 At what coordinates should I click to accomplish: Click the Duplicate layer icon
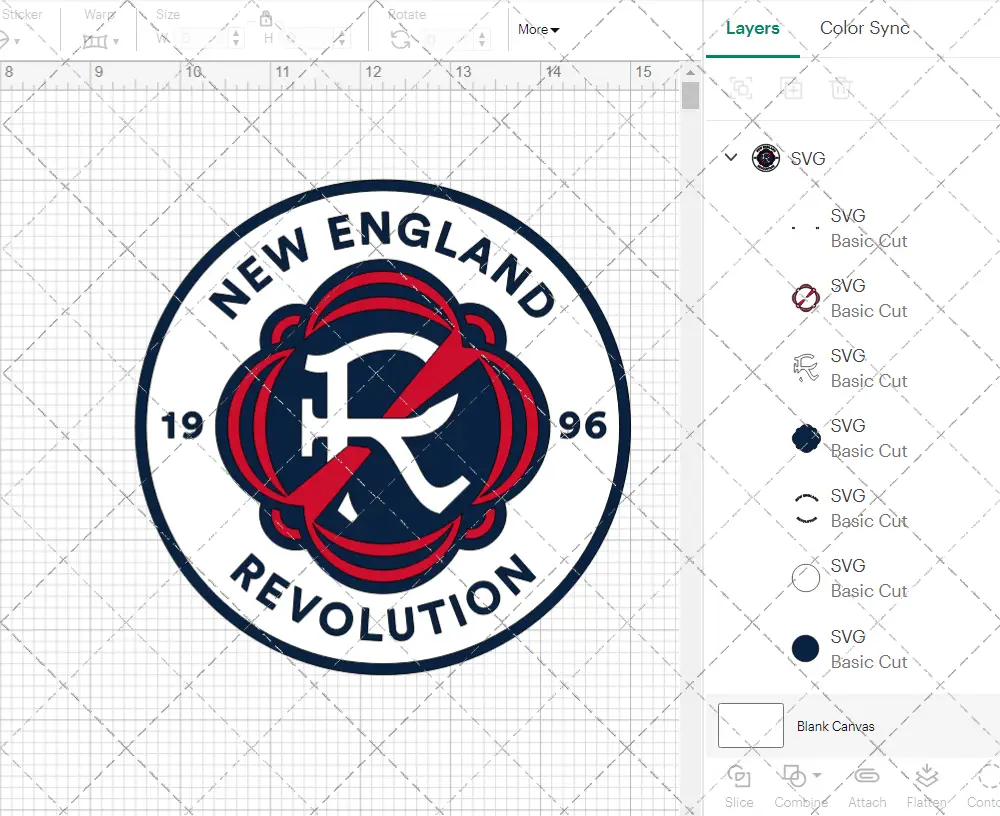tap(791, 88)
